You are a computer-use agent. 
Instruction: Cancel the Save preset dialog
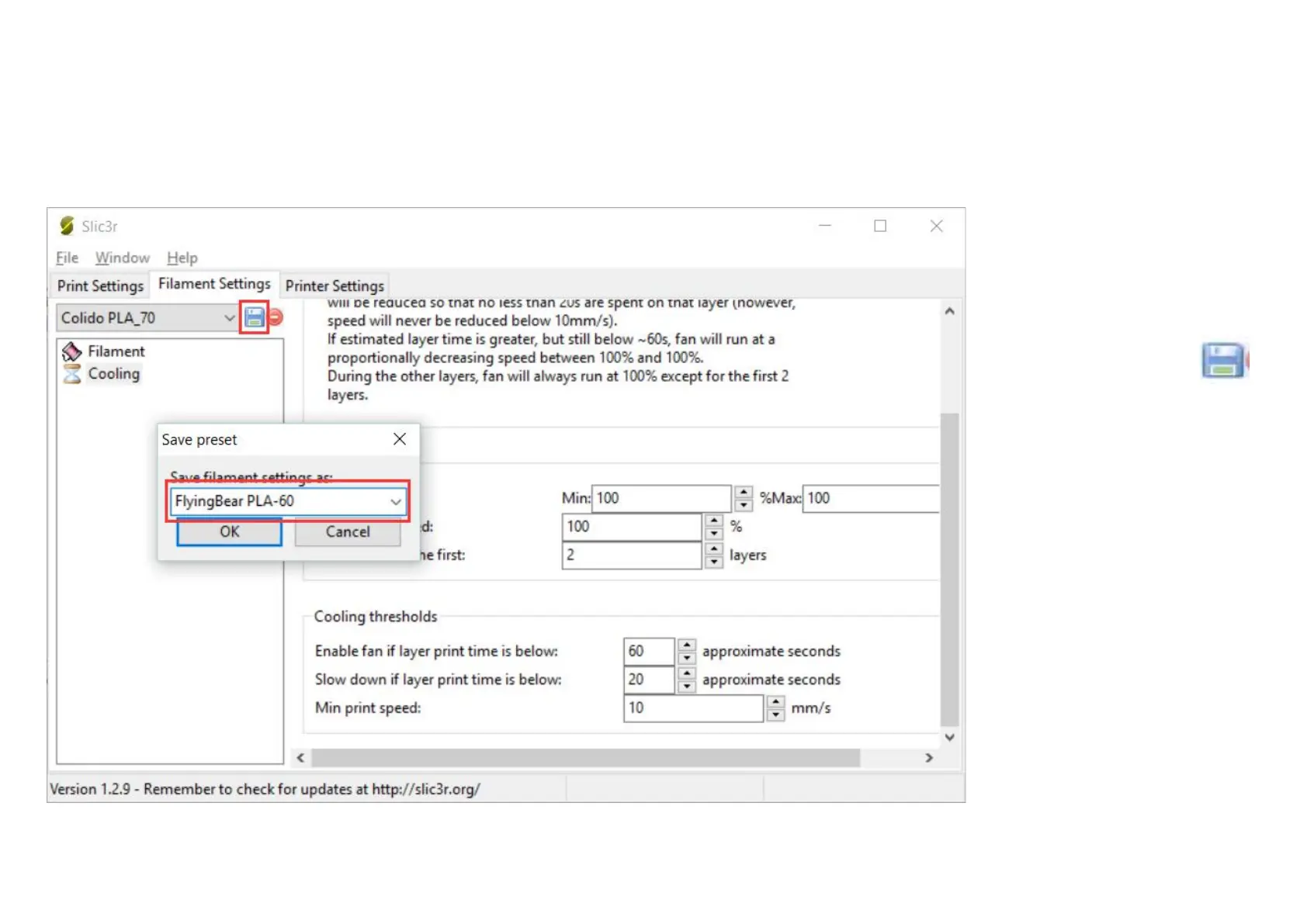(x=347, y=532)
